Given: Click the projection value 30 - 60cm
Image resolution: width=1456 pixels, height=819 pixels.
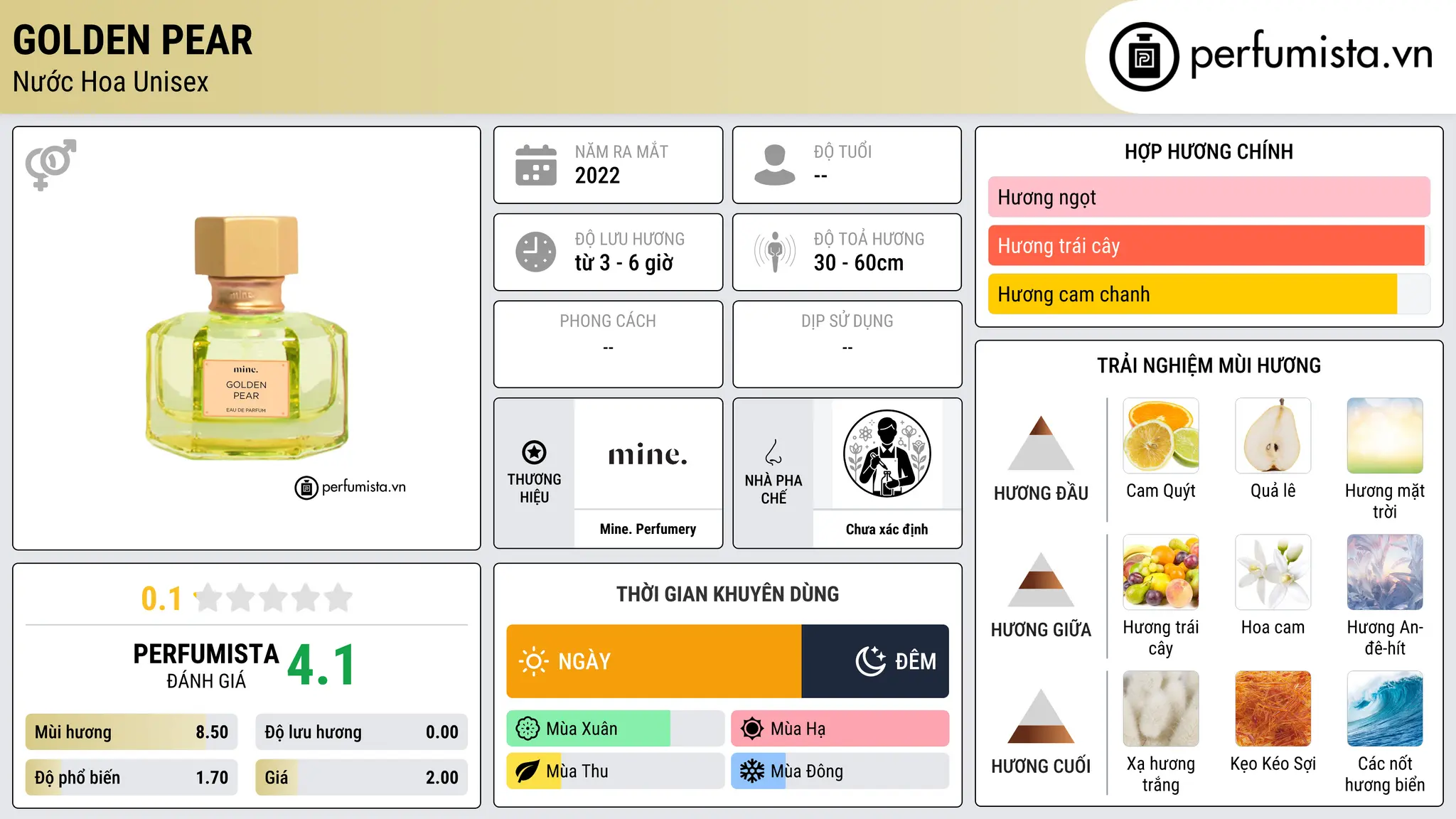Looking at the screenshot, I should [859, 263].
